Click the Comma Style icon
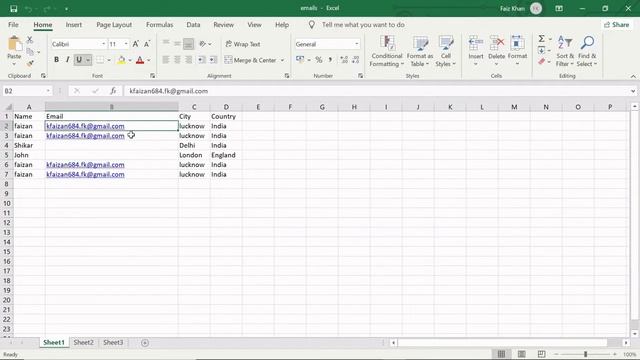Viewport: 640px width, 360px height. [x=330, y=60]
